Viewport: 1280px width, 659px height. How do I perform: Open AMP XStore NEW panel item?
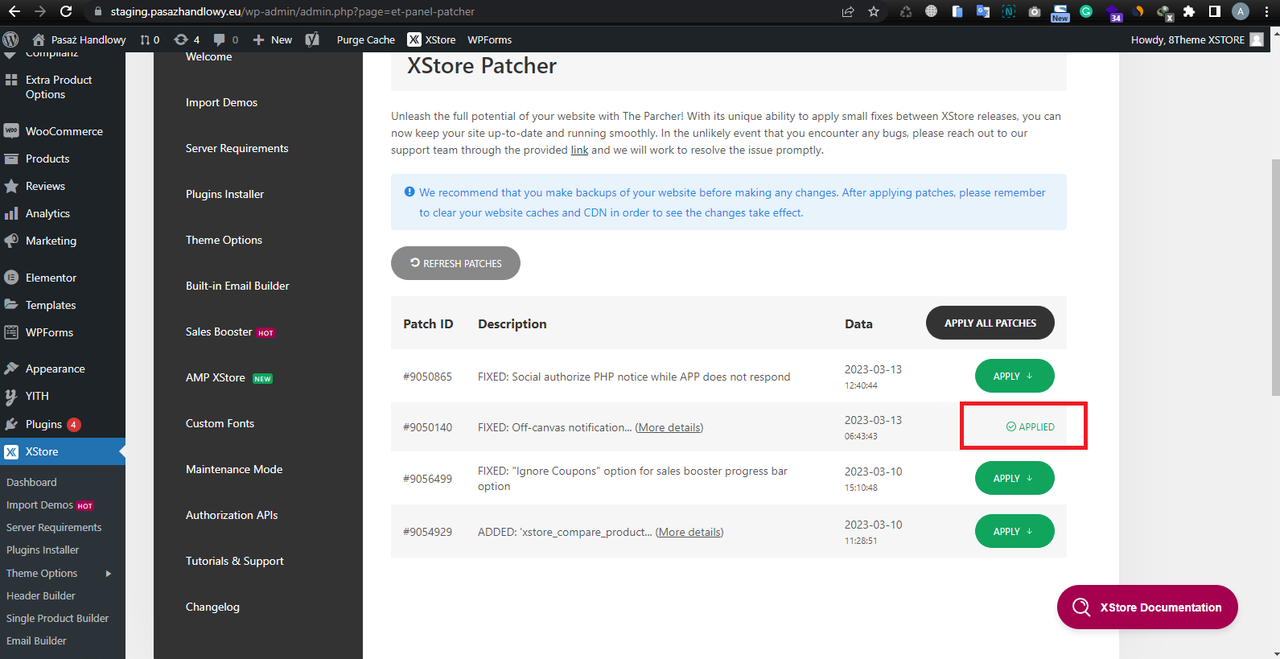[x=229, y=378]
